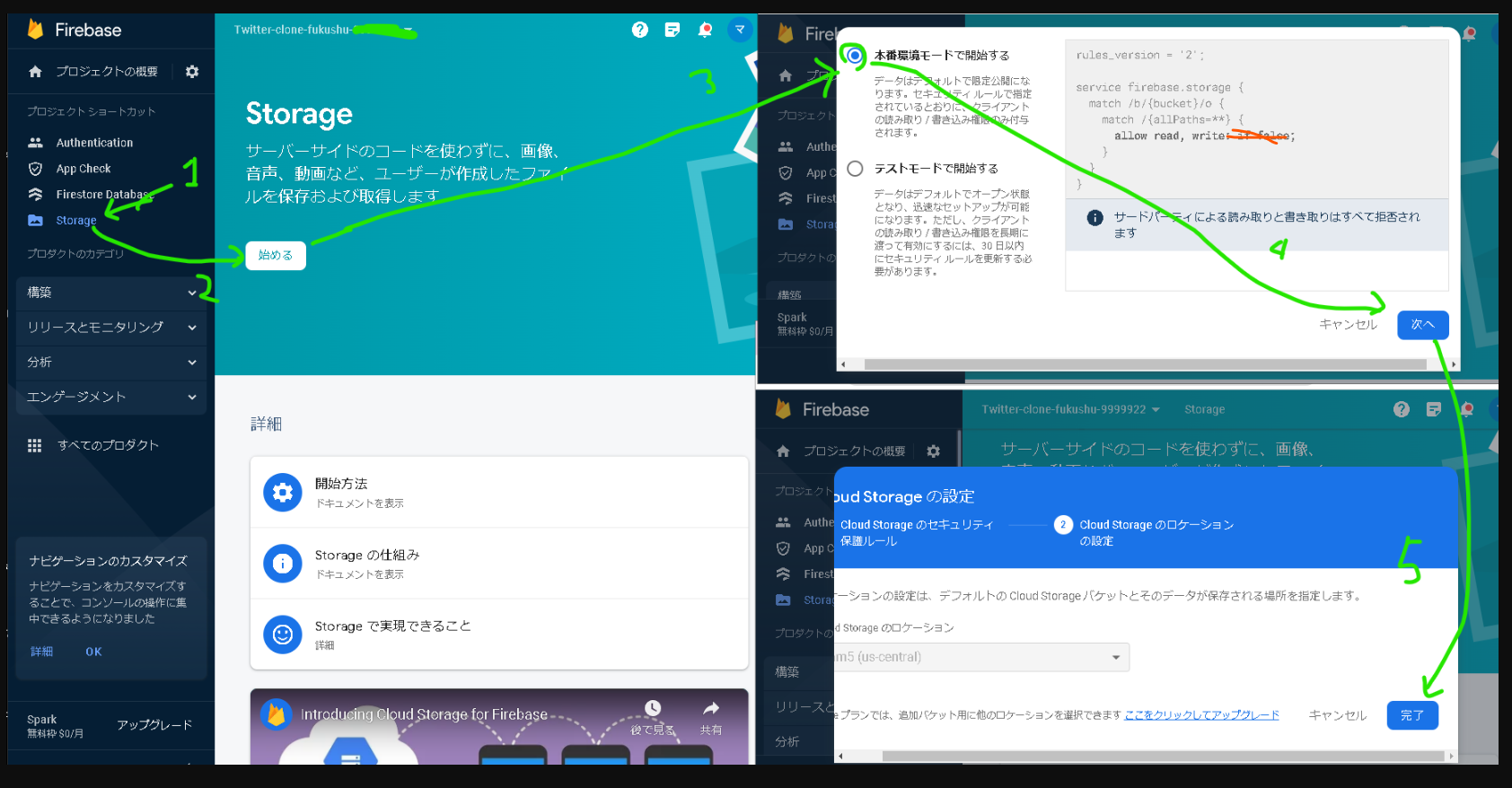Image resolution: width=1512 pixels, height=788 pixels.
Task: Click Storage breadcrumb in bottom-right window header
Action: pyautogui.click(x=1204, y=409)
